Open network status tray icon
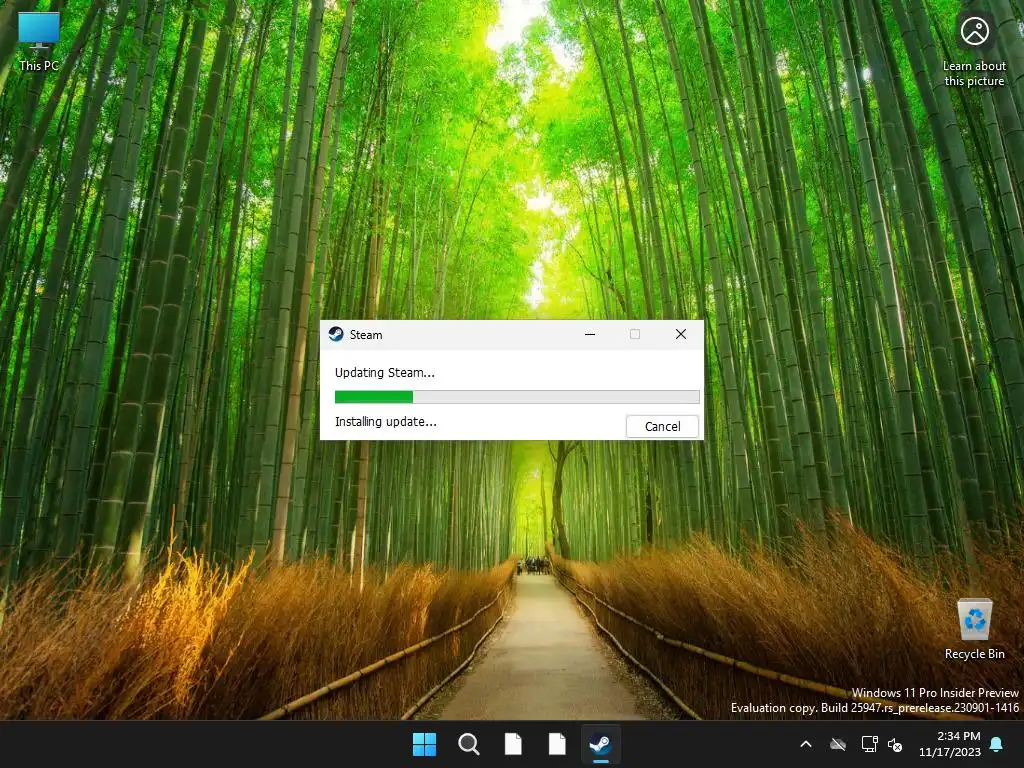Viewport: 1024px width, 768px height. click(x=869, y=744)
